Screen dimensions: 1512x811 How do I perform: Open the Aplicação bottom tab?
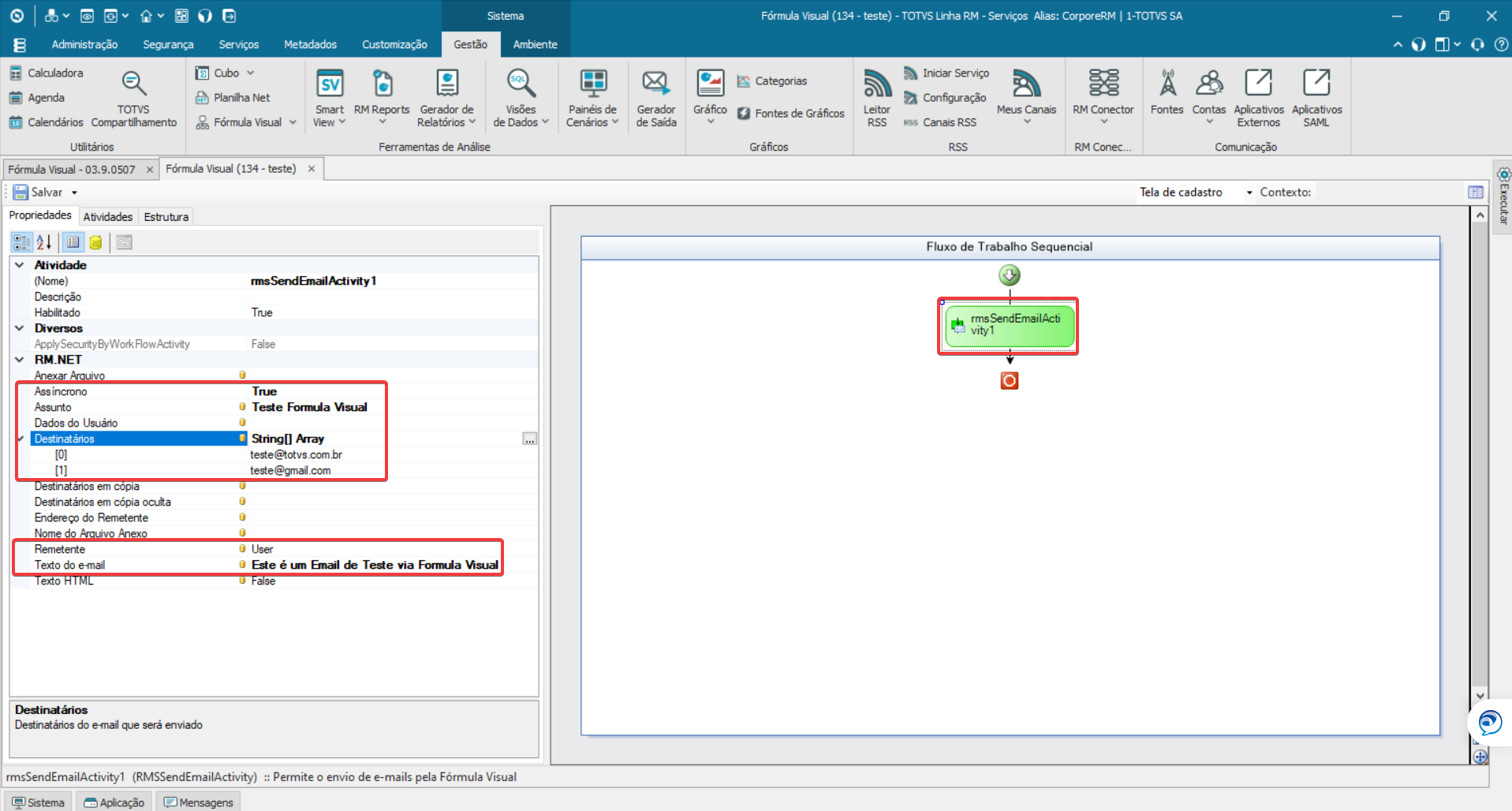point(114,802)
